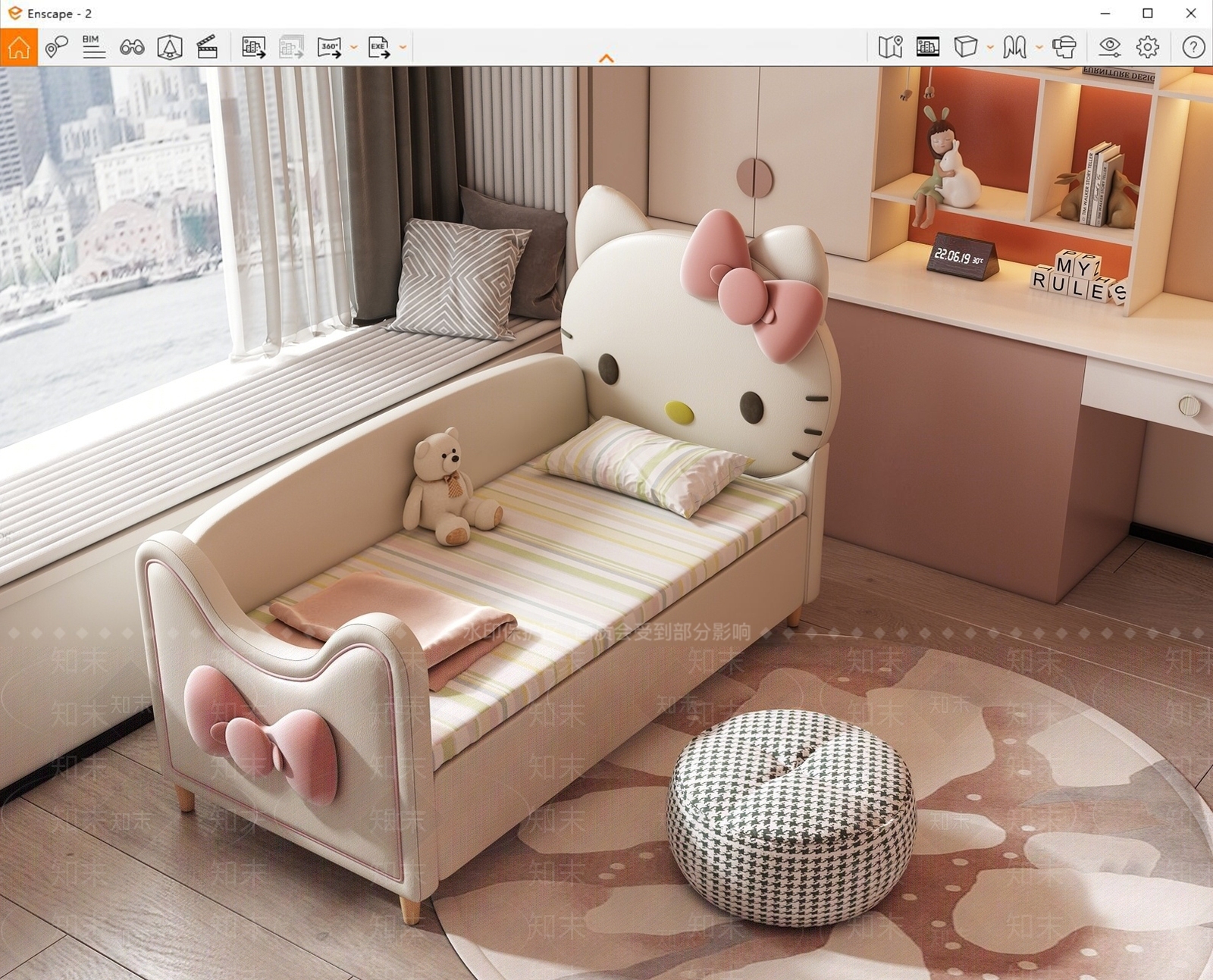Image resolution: width=1213 pixels, height=980 pixels.
Task: Toggle the Virtual Reality headset icon
Action: pyautogui.click(x=1064, y=47)
